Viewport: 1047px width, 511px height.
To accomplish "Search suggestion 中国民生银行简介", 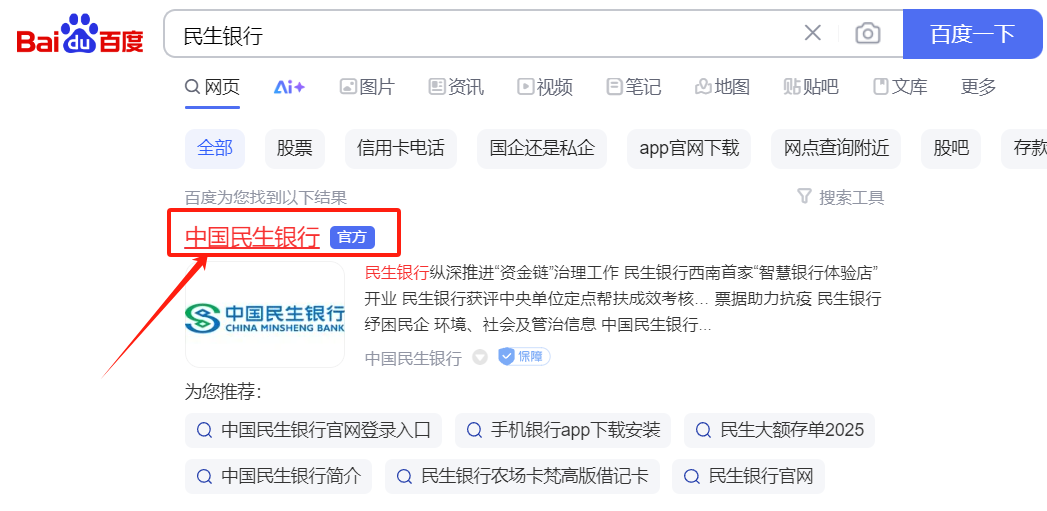I will 278,476.
